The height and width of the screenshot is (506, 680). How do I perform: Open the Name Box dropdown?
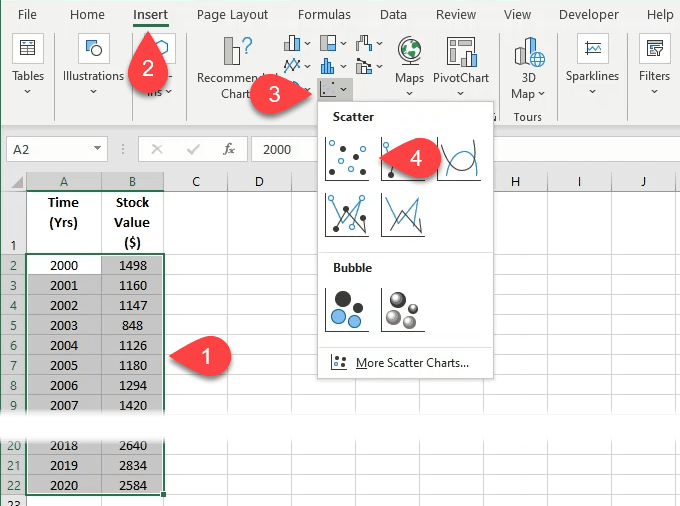[98, 149]
